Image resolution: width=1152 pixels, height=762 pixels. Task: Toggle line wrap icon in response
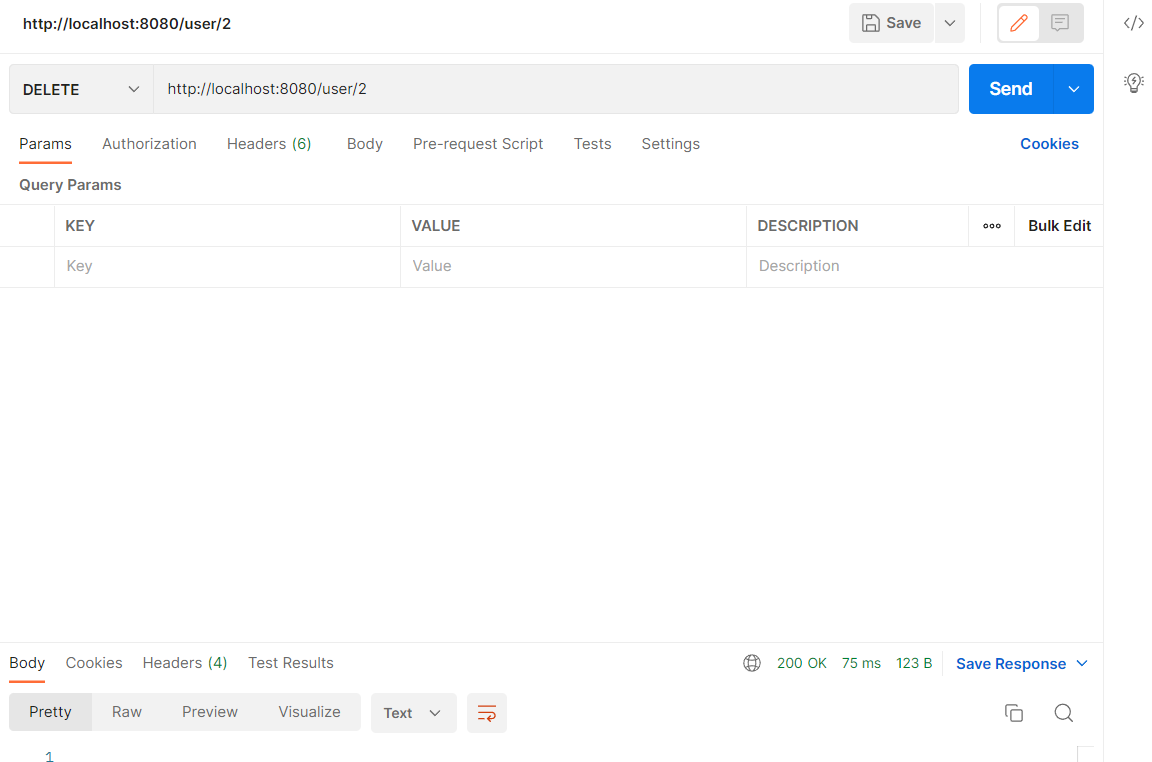486,713
